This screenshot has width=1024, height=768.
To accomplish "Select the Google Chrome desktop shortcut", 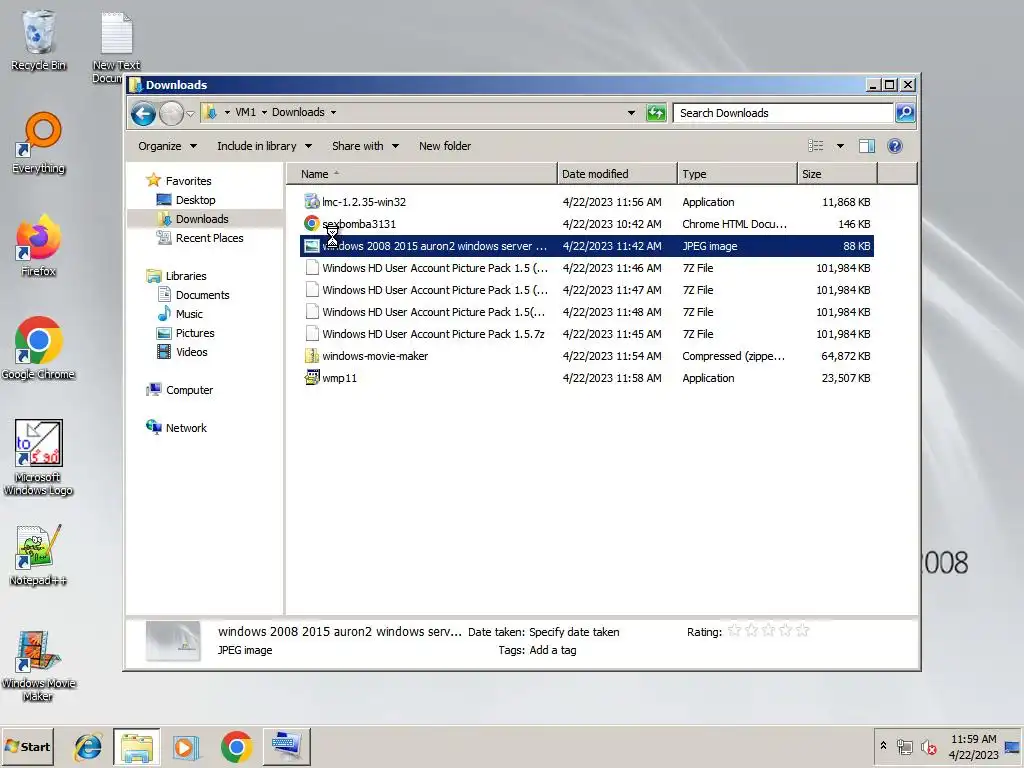I will (x=38, y=348).
